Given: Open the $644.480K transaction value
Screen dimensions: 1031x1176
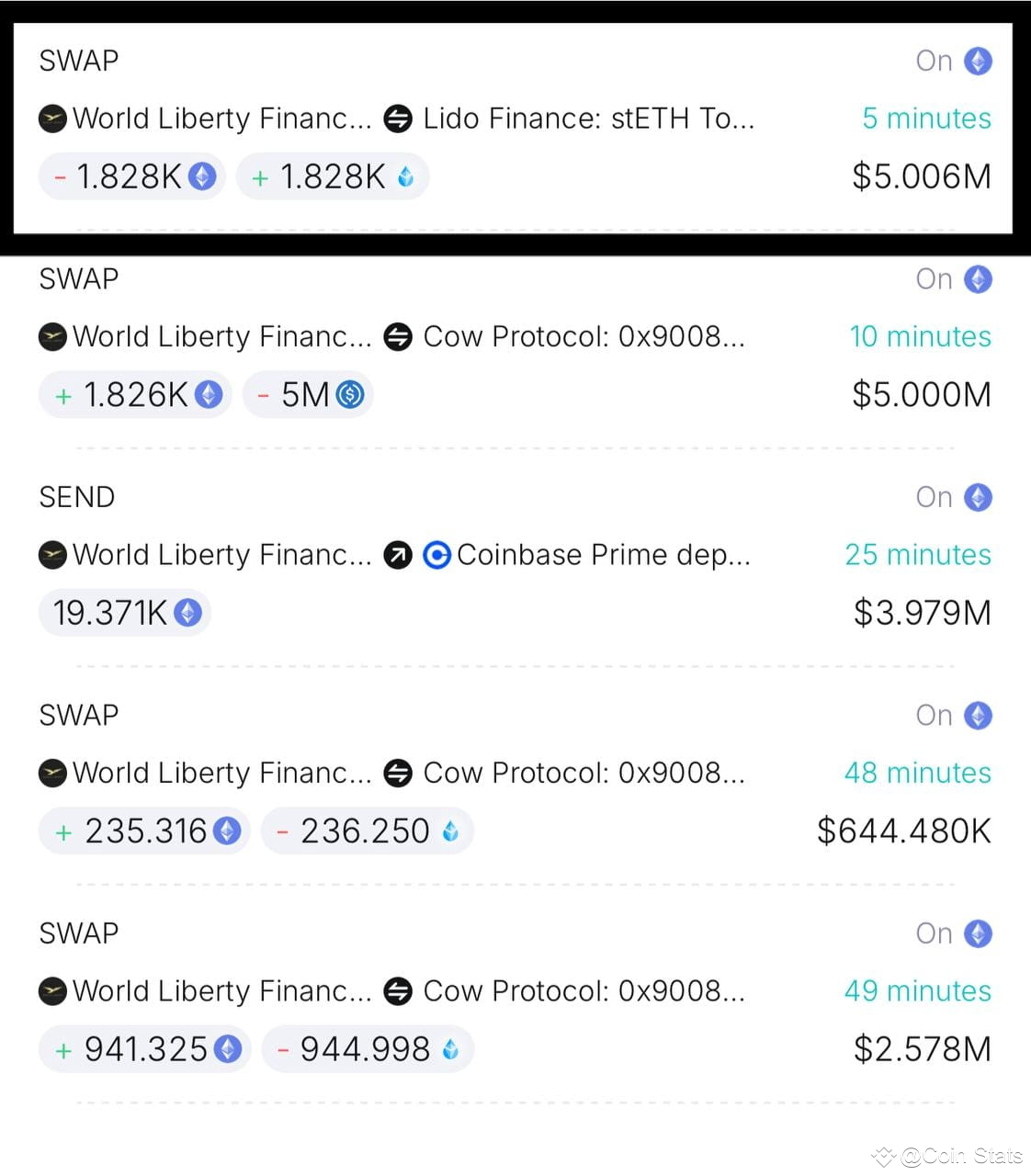Looking at the screenshot, I should 904,831.
